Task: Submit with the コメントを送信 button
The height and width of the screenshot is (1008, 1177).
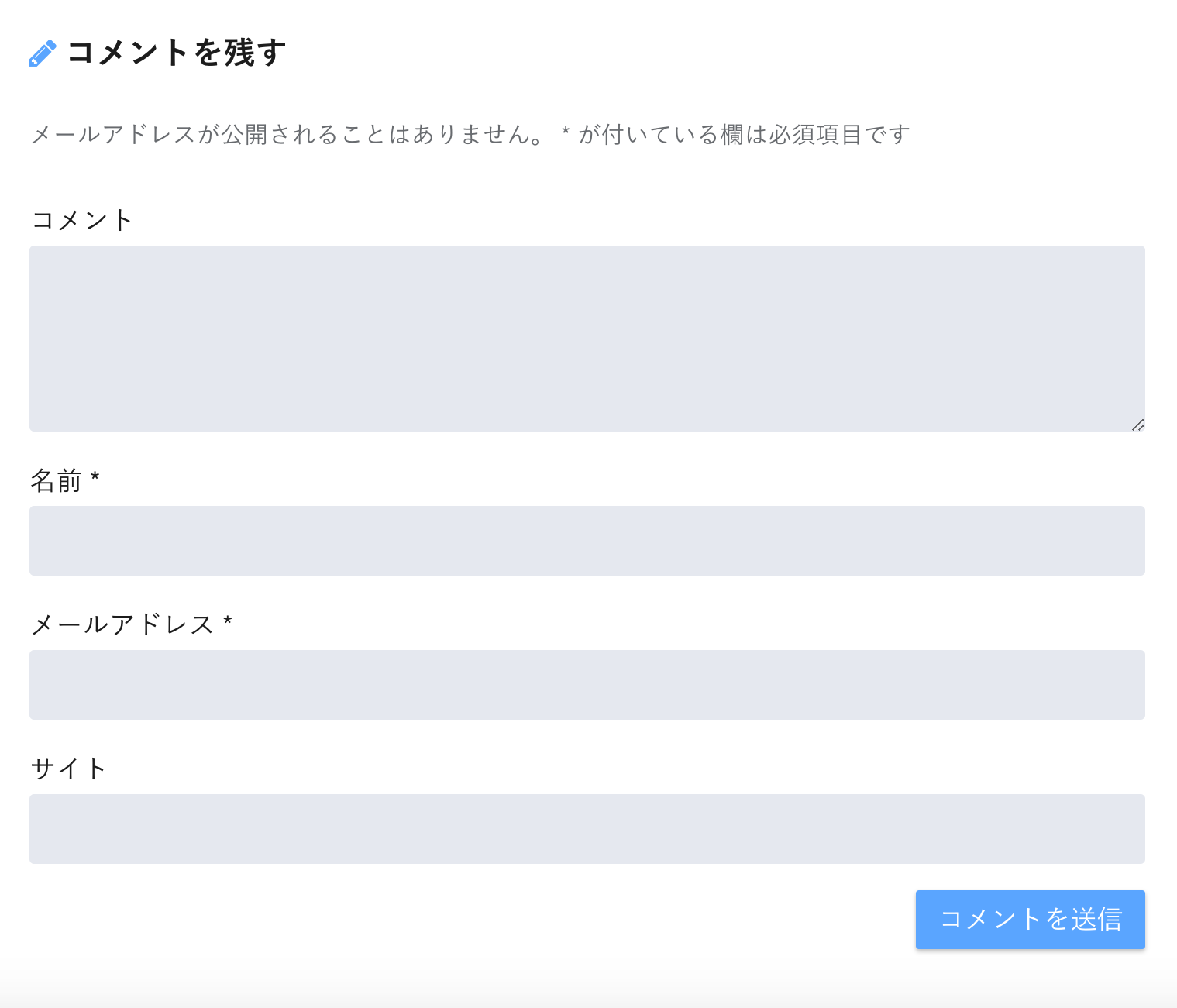Action: 1031,920
